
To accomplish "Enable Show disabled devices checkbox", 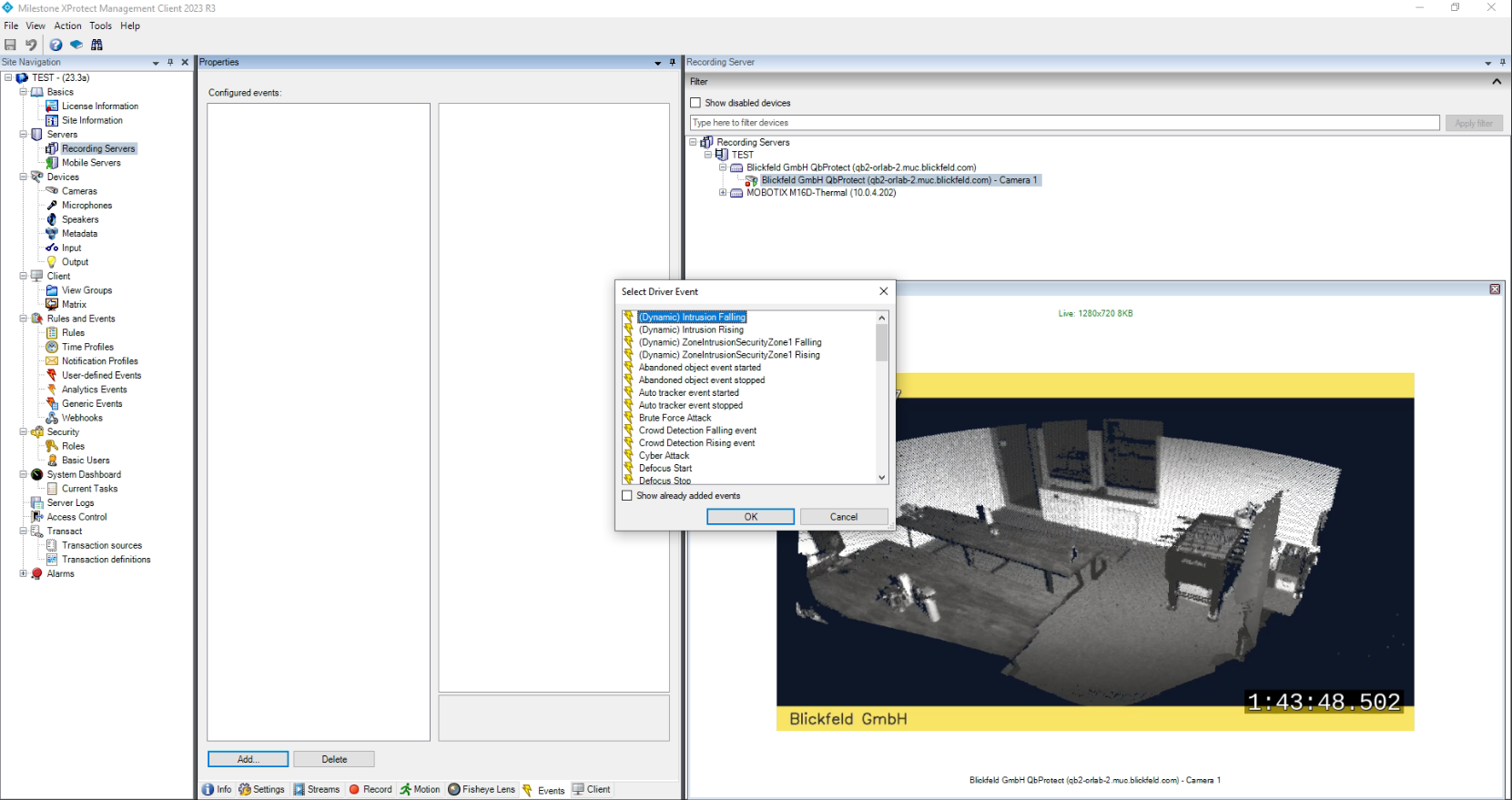I will coord(695,103).
